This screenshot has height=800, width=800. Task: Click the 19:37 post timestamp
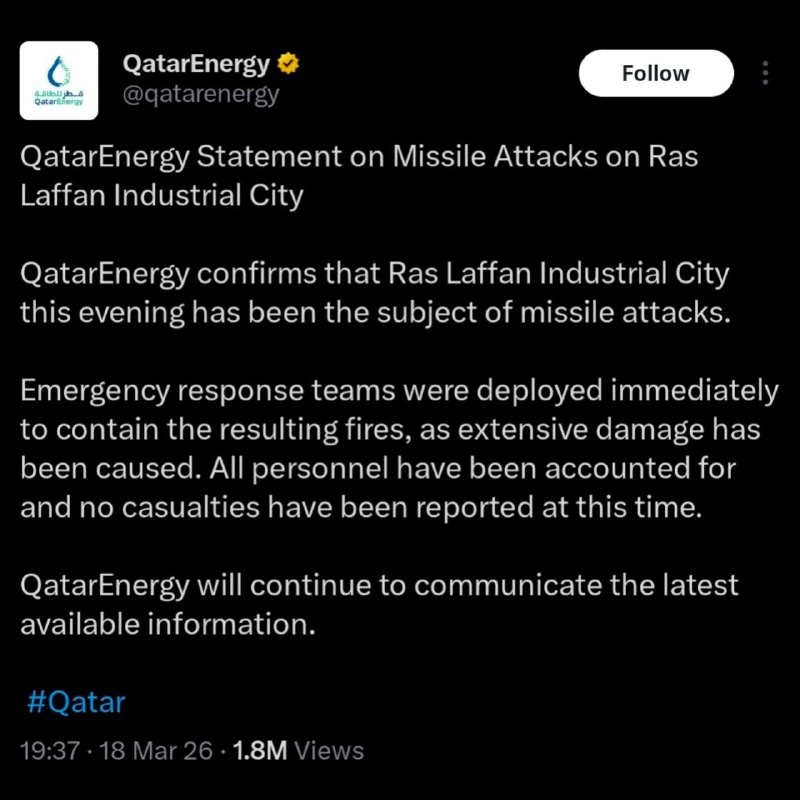pyautogui.click(x=48, y=751)
